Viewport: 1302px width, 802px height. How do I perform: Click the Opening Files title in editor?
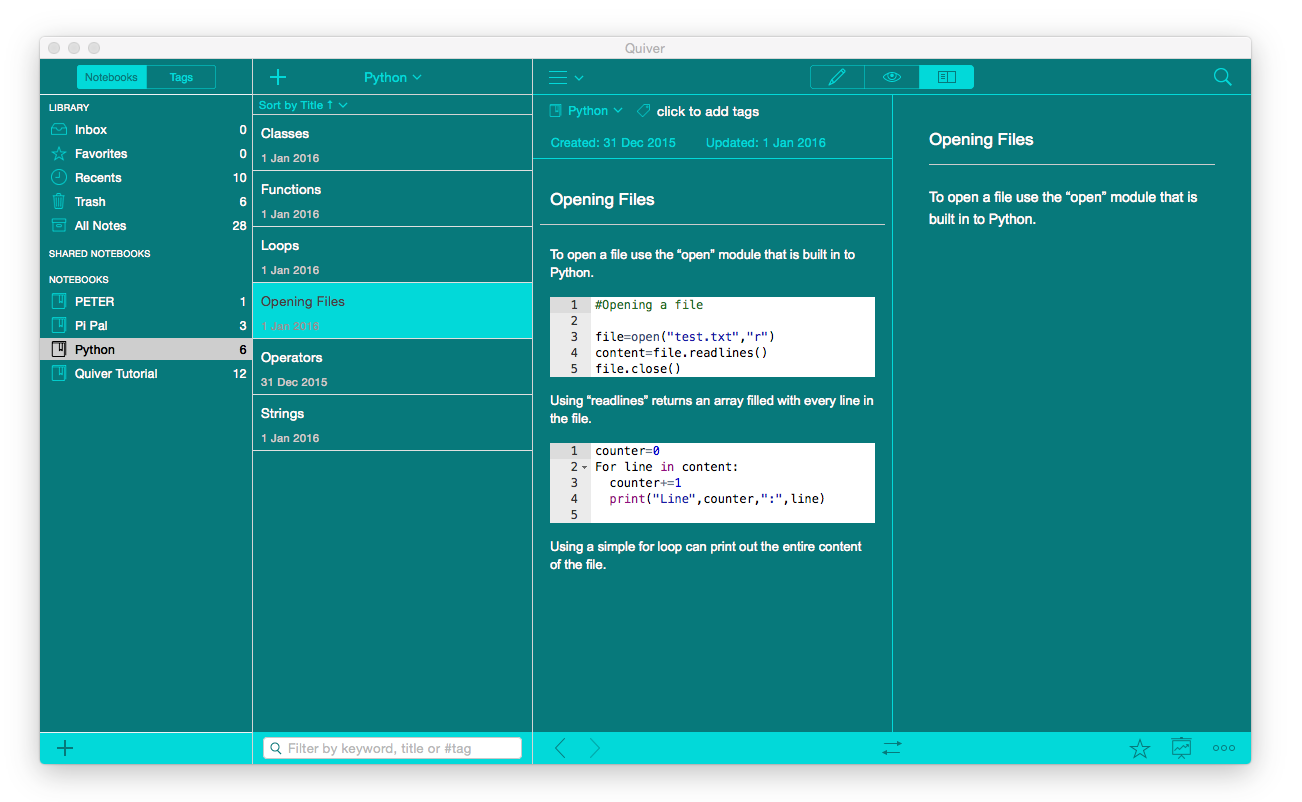coord(603,200)
